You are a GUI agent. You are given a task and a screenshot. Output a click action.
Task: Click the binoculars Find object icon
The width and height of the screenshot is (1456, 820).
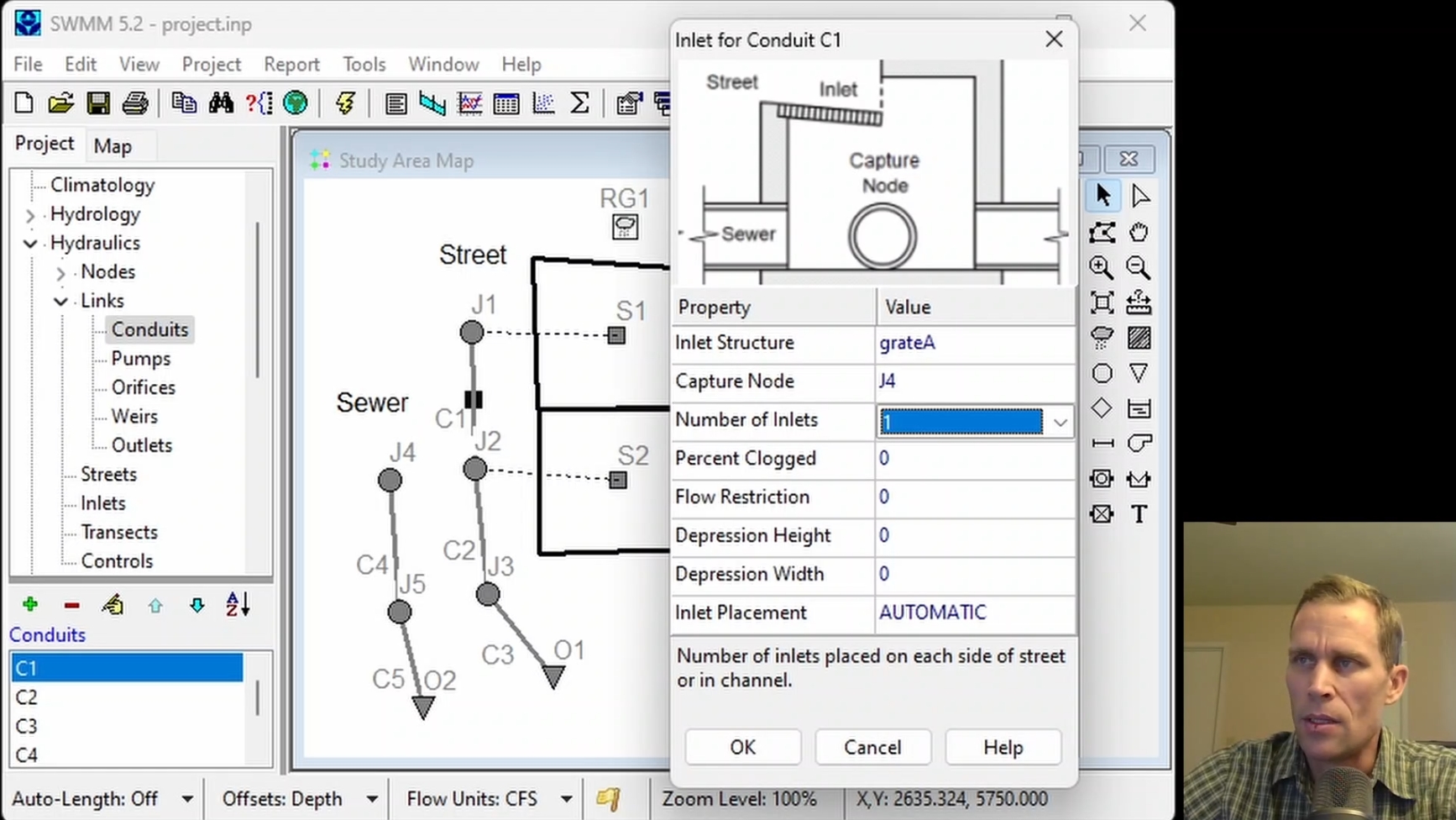tap(222, 103)
